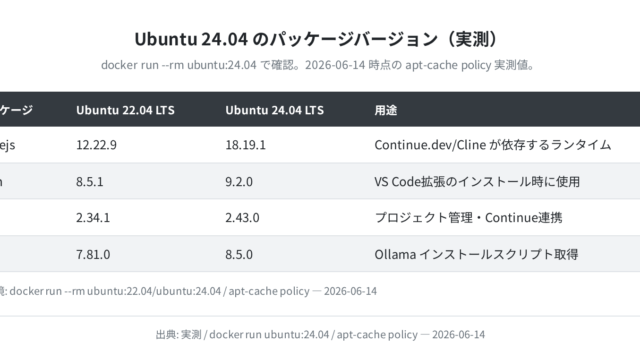
Task: Click the 7.81.0 version cell
Action: pos(93,254)
